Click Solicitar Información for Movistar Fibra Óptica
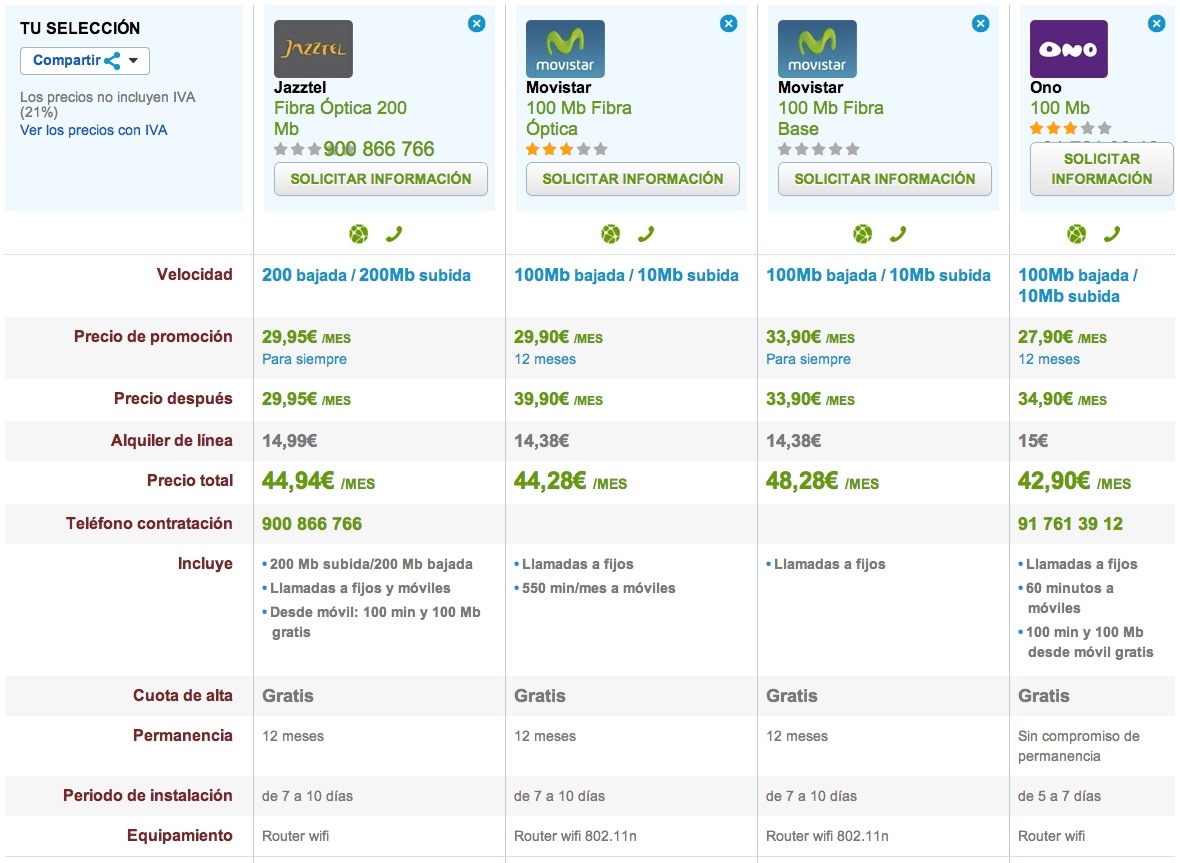This screenshot has width=1180, height=863. (x=633, y=179)
